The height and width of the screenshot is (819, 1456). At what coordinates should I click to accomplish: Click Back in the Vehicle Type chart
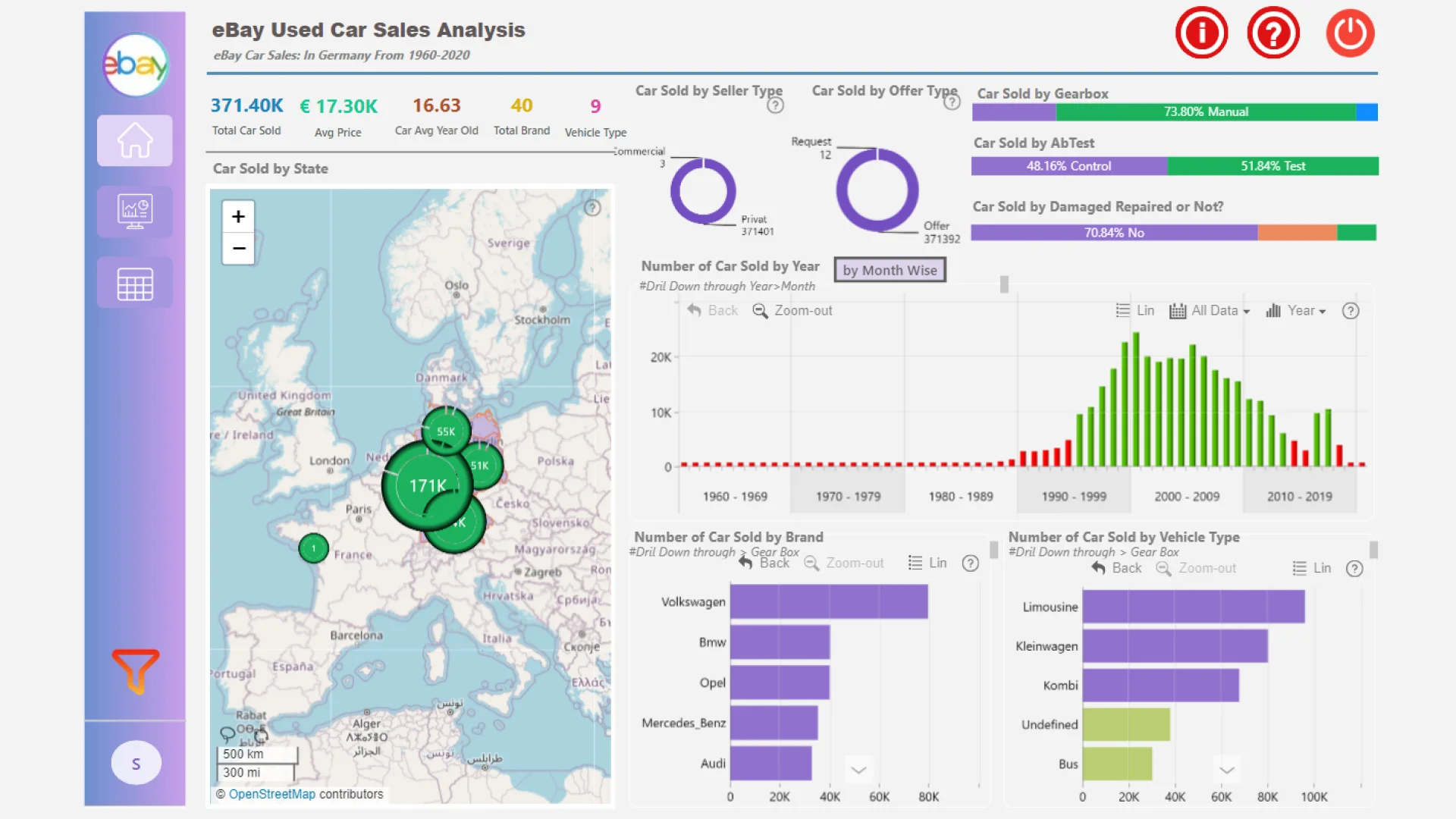pyautogui.click(x=1116, y=568)
